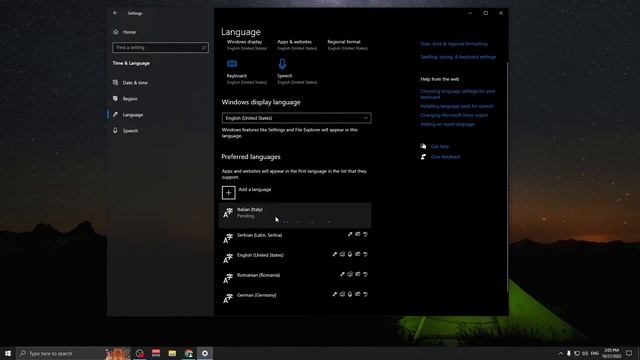Open File Explorer from the taskbar
Screen dimensions: 640x360
tap(172, 353)
